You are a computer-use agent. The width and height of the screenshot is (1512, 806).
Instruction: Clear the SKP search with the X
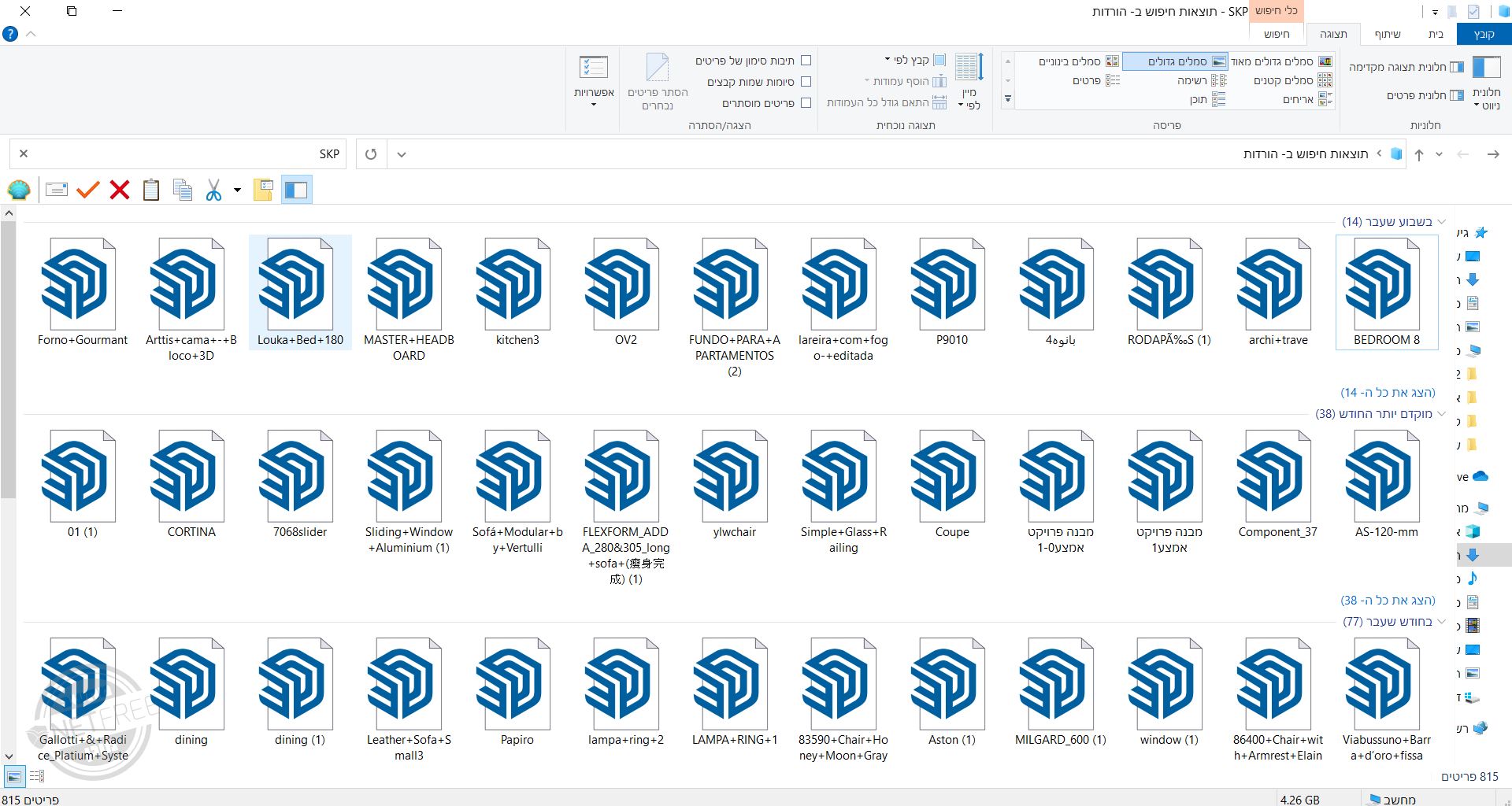pos(24,153)
